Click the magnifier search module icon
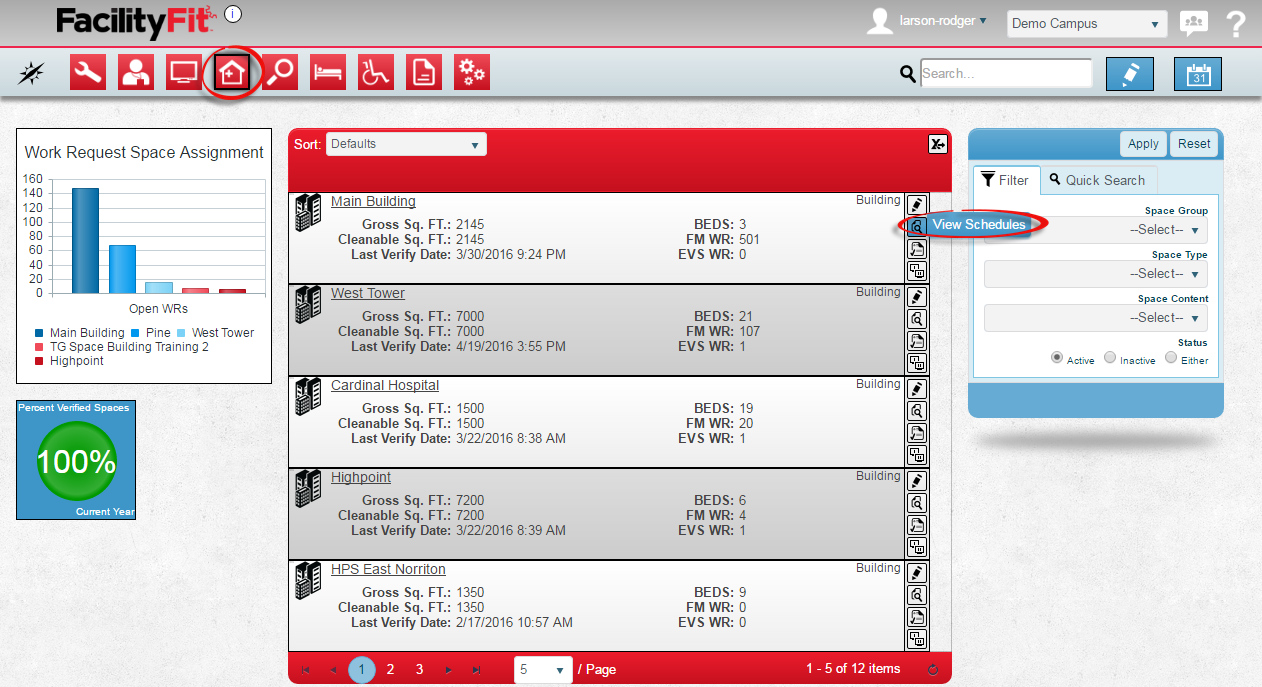The height and width of the screenshot is (687, 1262). (x=280, y=72)
